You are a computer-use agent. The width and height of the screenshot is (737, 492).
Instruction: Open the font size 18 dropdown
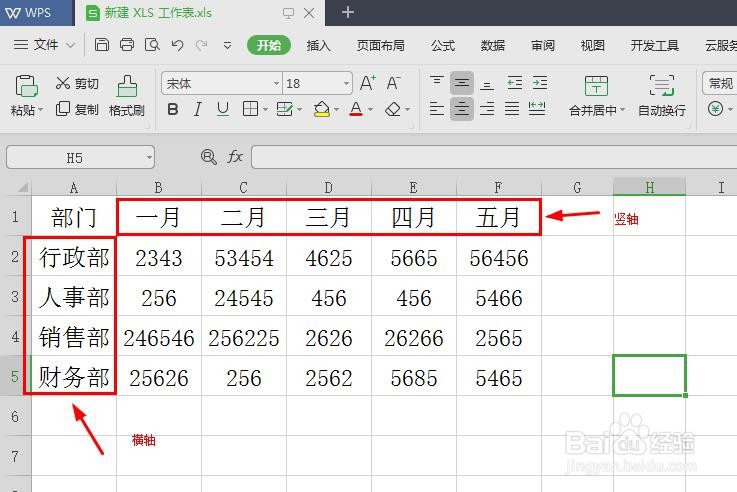346,84
